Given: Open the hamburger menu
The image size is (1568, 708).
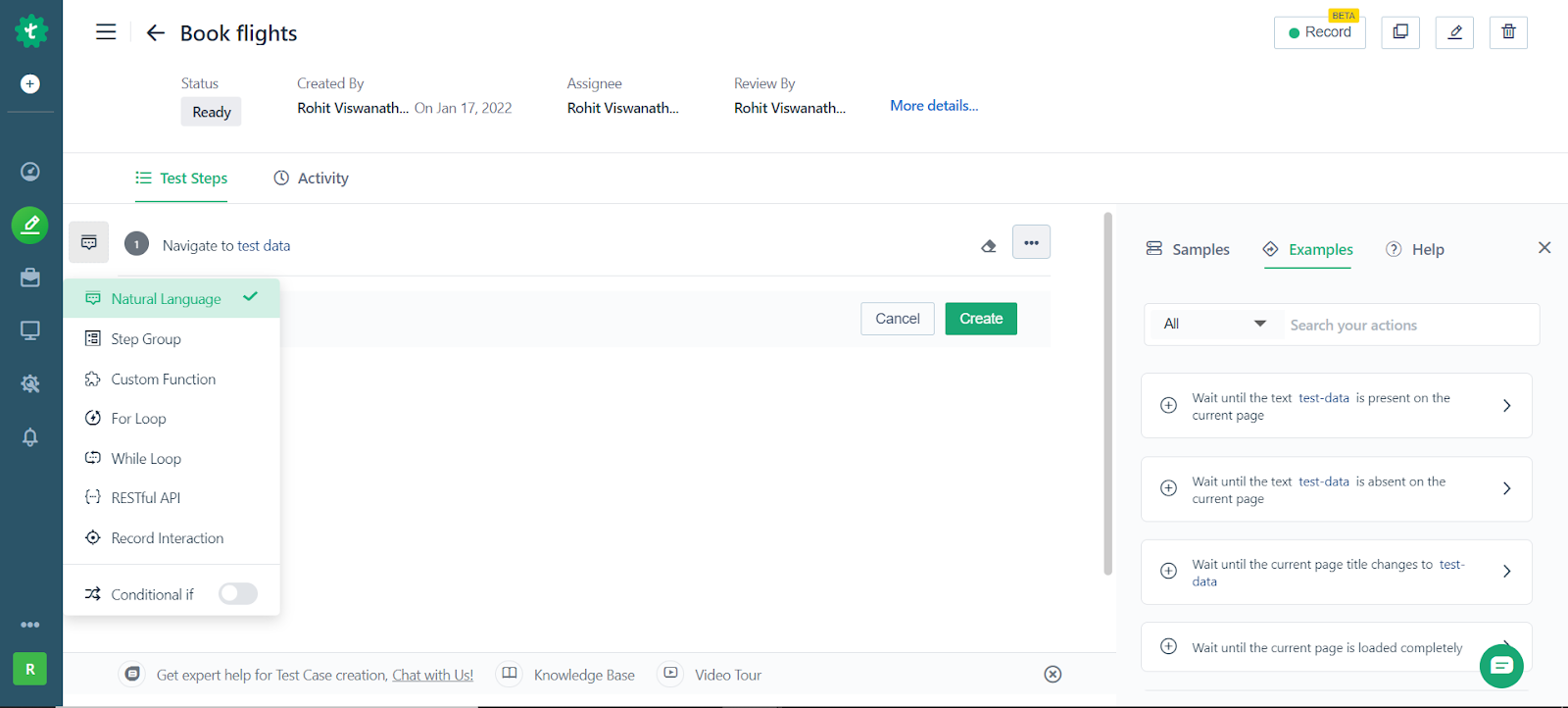Looking at the screenshot, I should click(x=106, y=32).
